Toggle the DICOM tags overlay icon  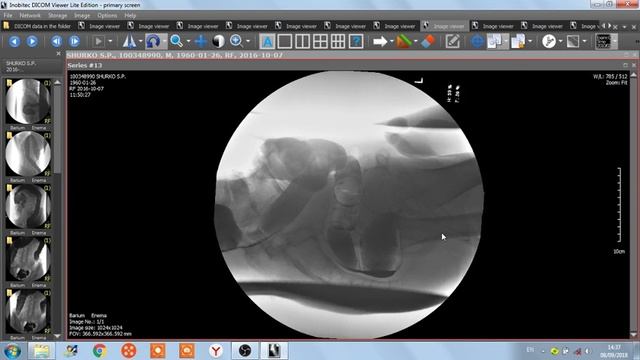(x=604, y=41)
